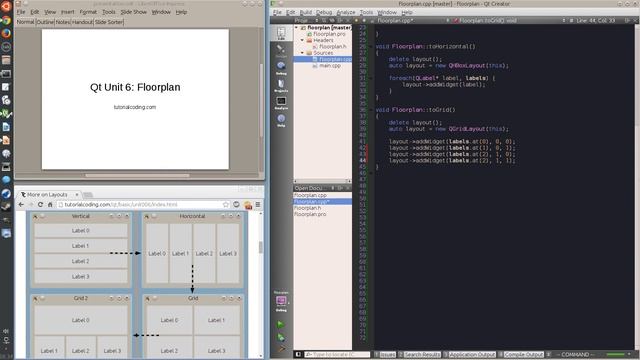Viewport: 640px width, 360px height.
Task: Open Chrome hamburger menu
Action: coord(258,204)
